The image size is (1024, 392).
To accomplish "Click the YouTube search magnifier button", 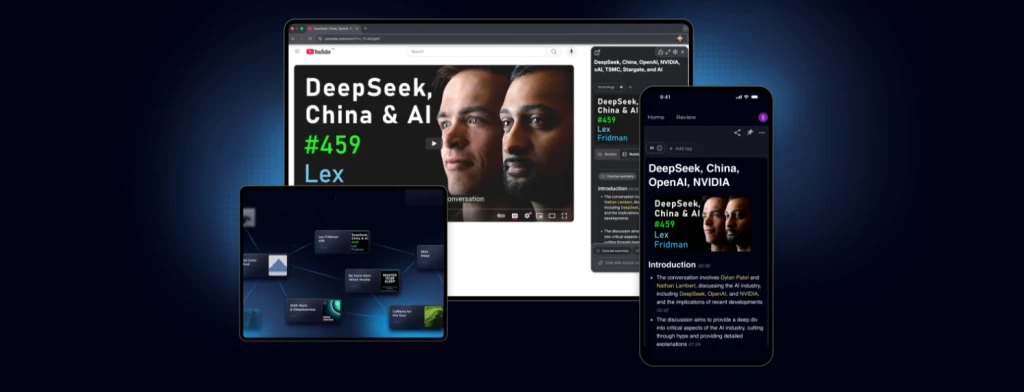I will click(554, 51).
